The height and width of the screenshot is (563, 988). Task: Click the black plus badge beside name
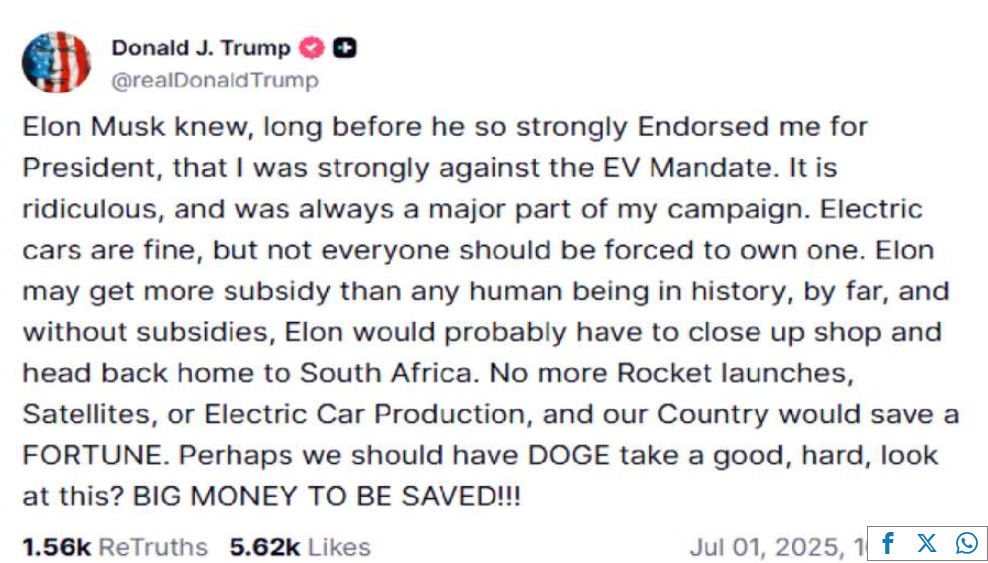click(345, 48)
